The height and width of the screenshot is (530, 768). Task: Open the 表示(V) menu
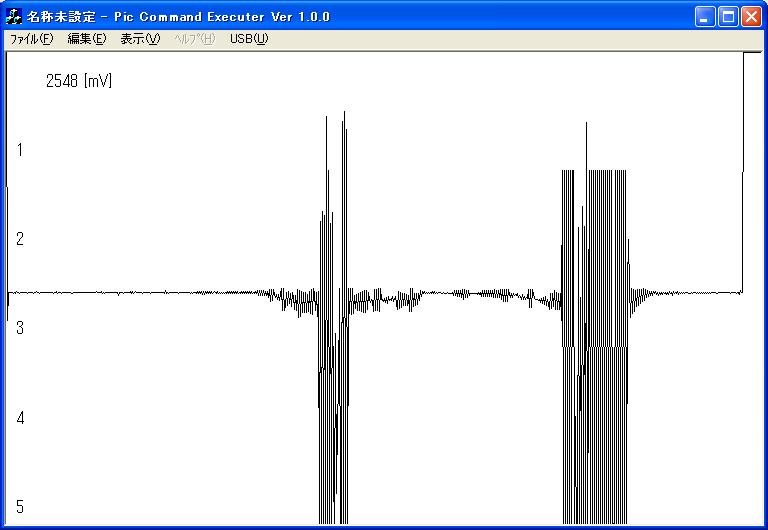pos(140,39)
